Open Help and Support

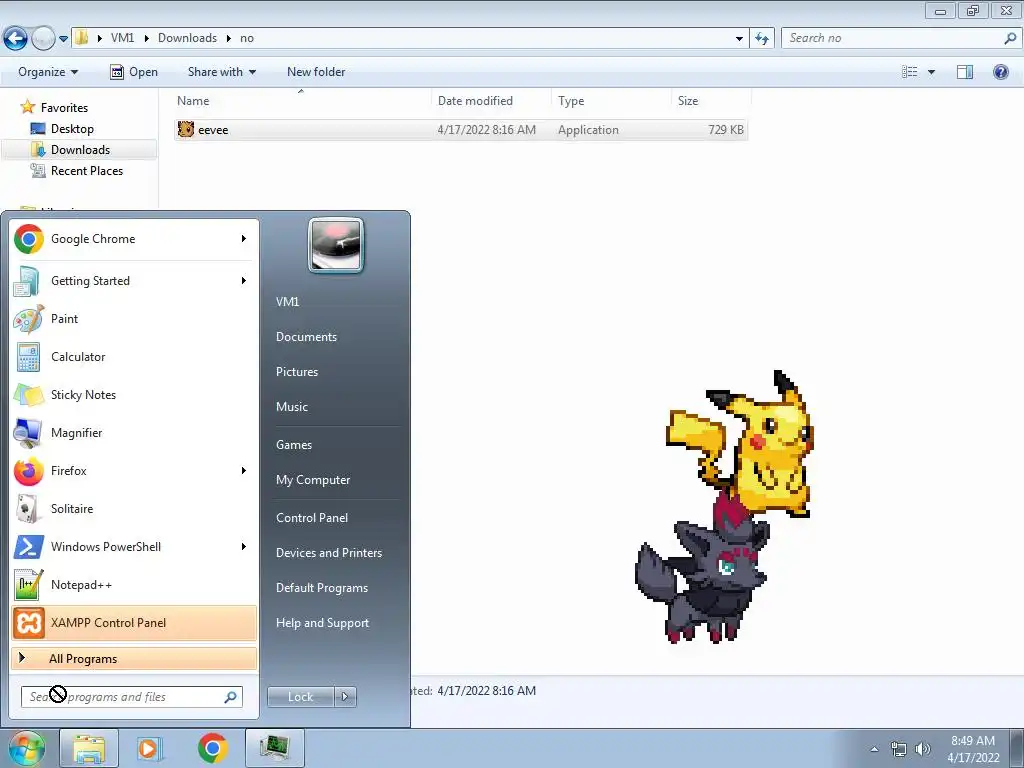[323, 623]
